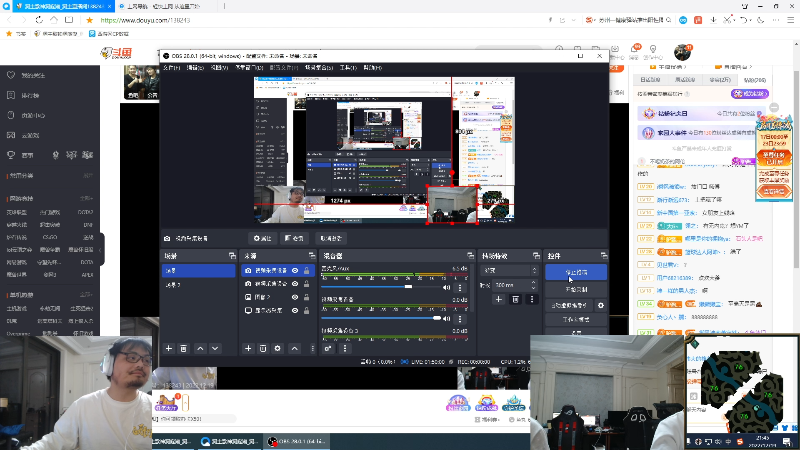Viewport: 800px width, 450px height.
Task: Open browser downloads icon in toolbar
Action: 713,20
